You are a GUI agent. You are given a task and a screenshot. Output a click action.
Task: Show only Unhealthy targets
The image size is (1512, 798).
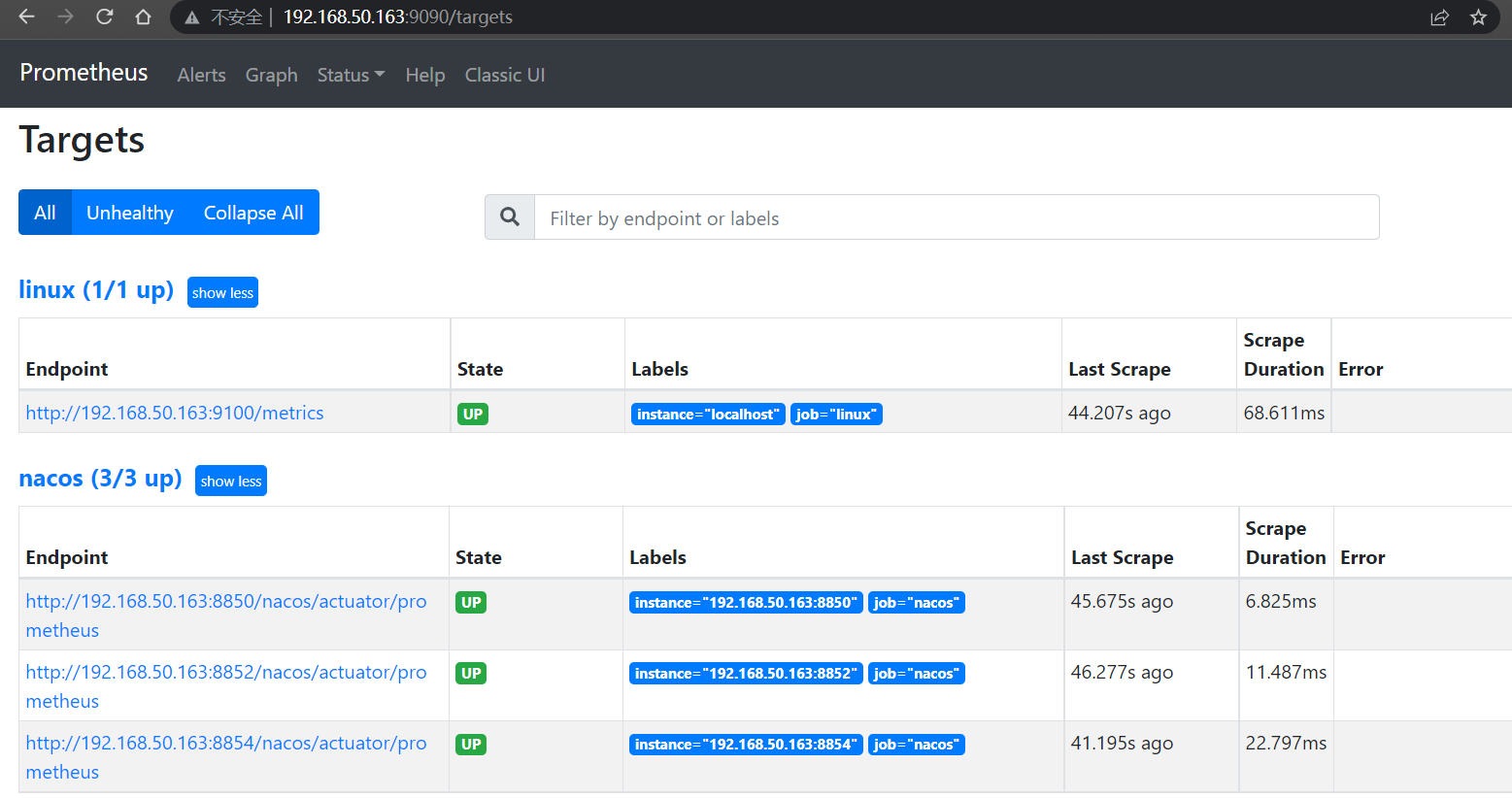click(129, 213)
